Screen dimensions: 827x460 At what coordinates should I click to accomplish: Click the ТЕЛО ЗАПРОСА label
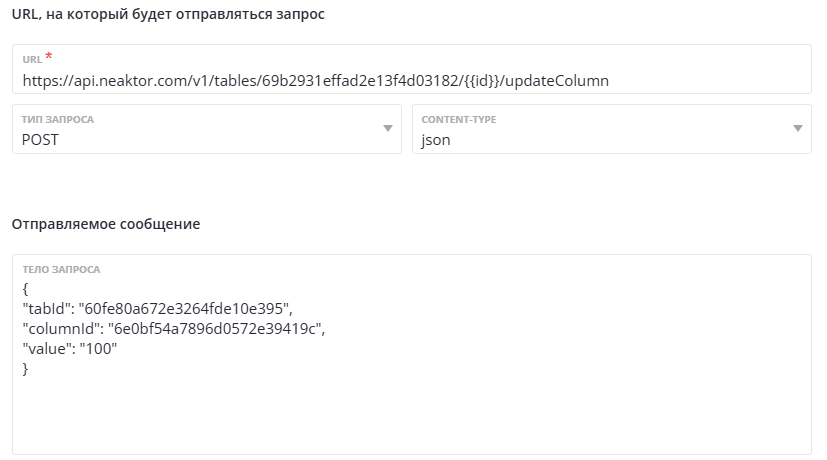click(x=62, y=270)
